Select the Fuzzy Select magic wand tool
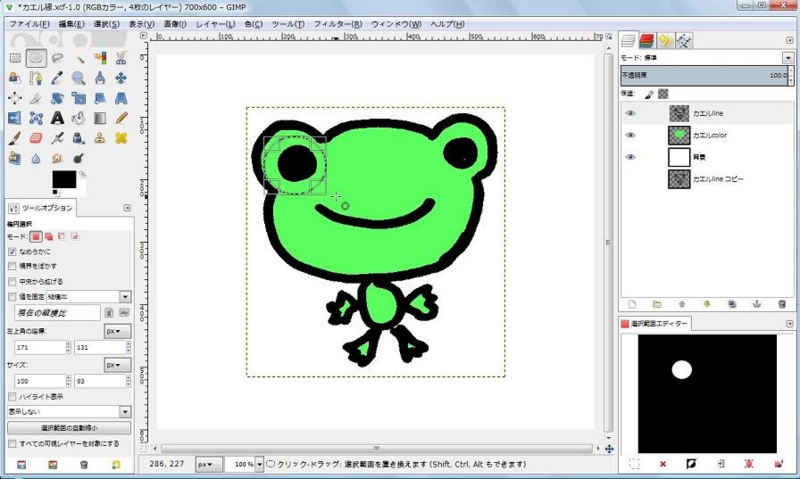 79,58
